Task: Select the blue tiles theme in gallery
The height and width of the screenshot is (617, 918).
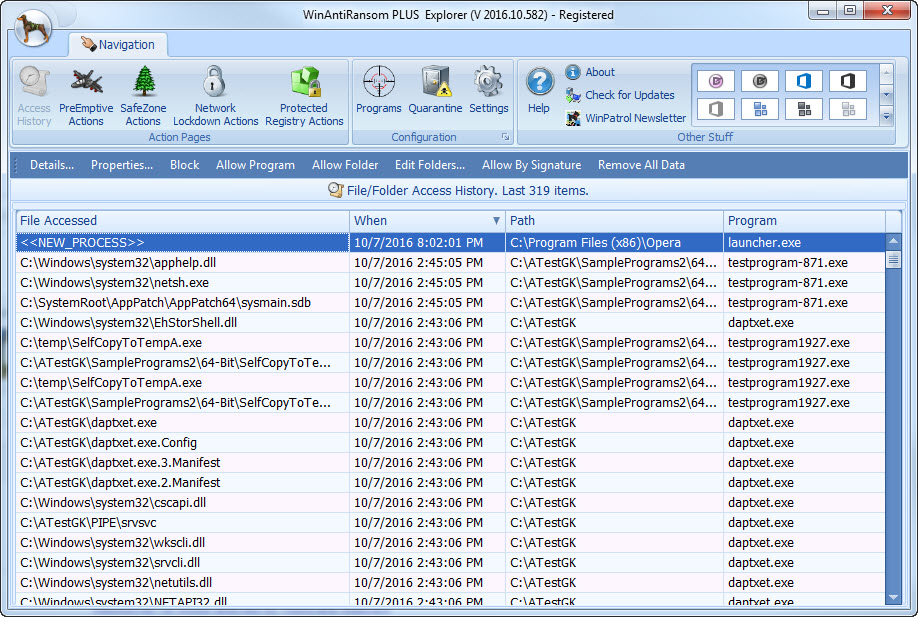Action: click(x=760, y=109)
